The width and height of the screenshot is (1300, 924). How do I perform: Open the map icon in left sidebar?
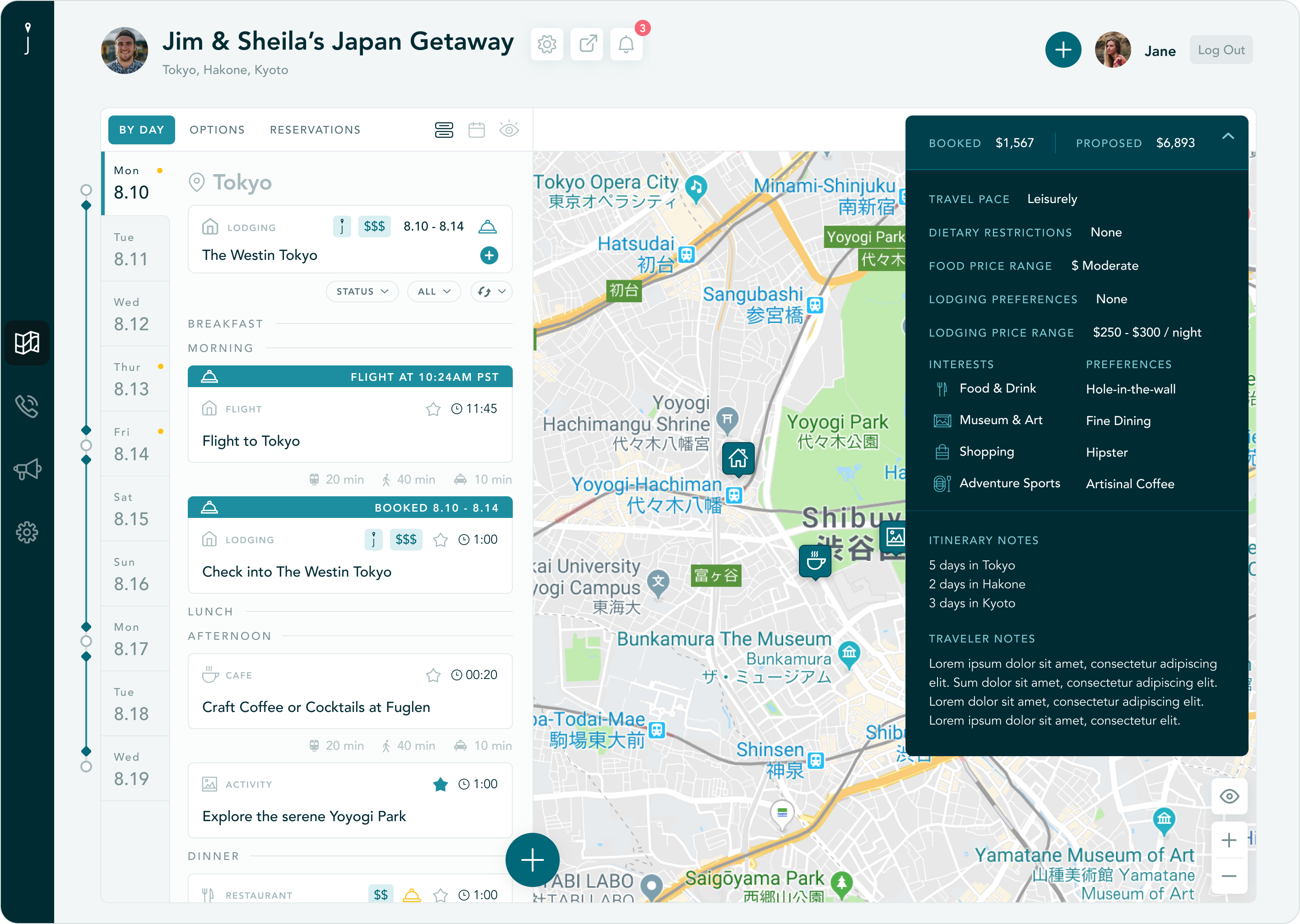pyautogui.click(x=27, y=342)
